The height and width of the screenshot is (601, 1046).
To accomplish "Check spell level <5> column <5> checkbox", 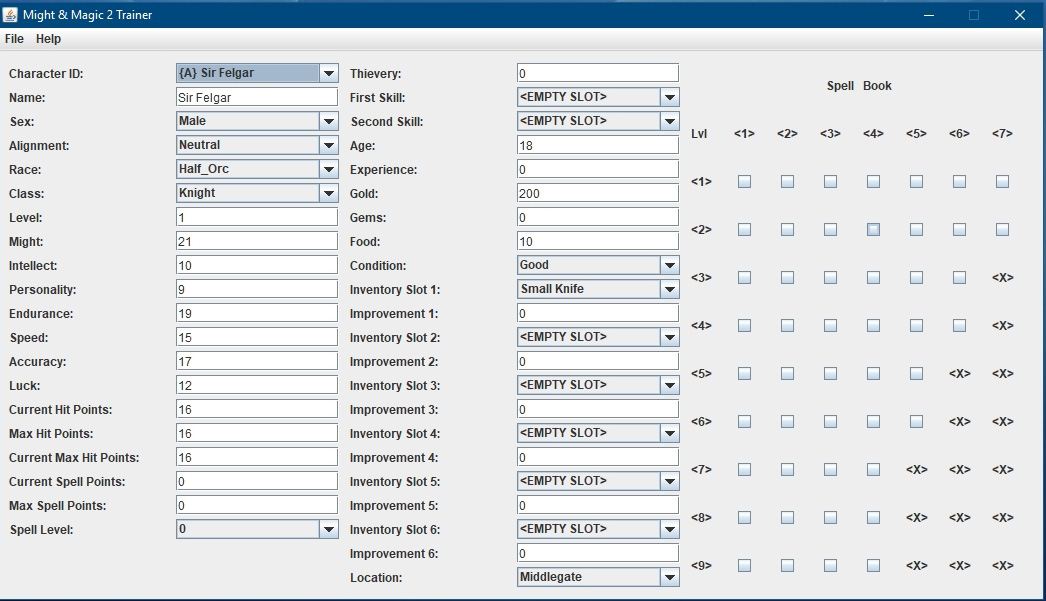I will click(917, 374).
